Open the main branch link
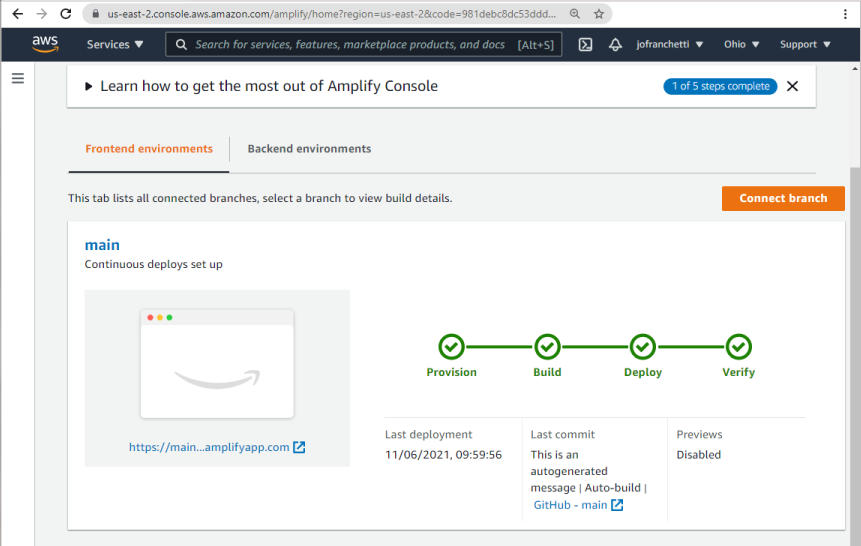Image resolution: width=861 pixels, height=546 pixels. pos(102,245)
